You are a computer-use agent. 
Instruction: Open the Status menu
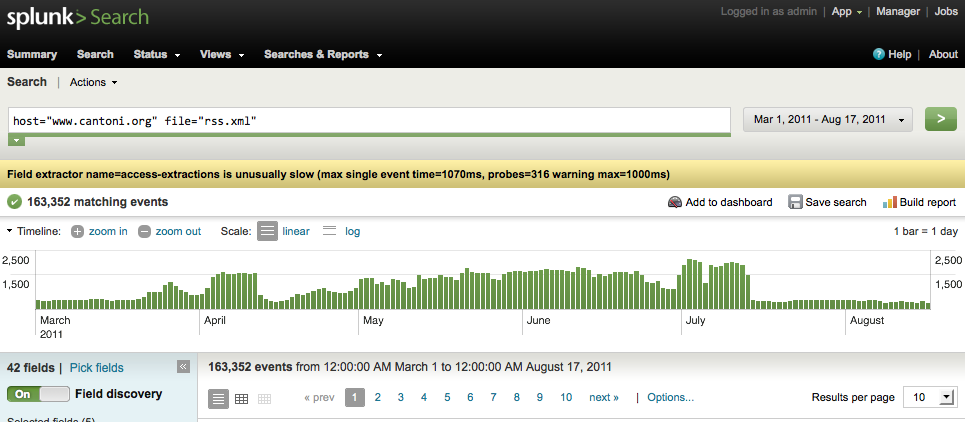pos(157,54)
